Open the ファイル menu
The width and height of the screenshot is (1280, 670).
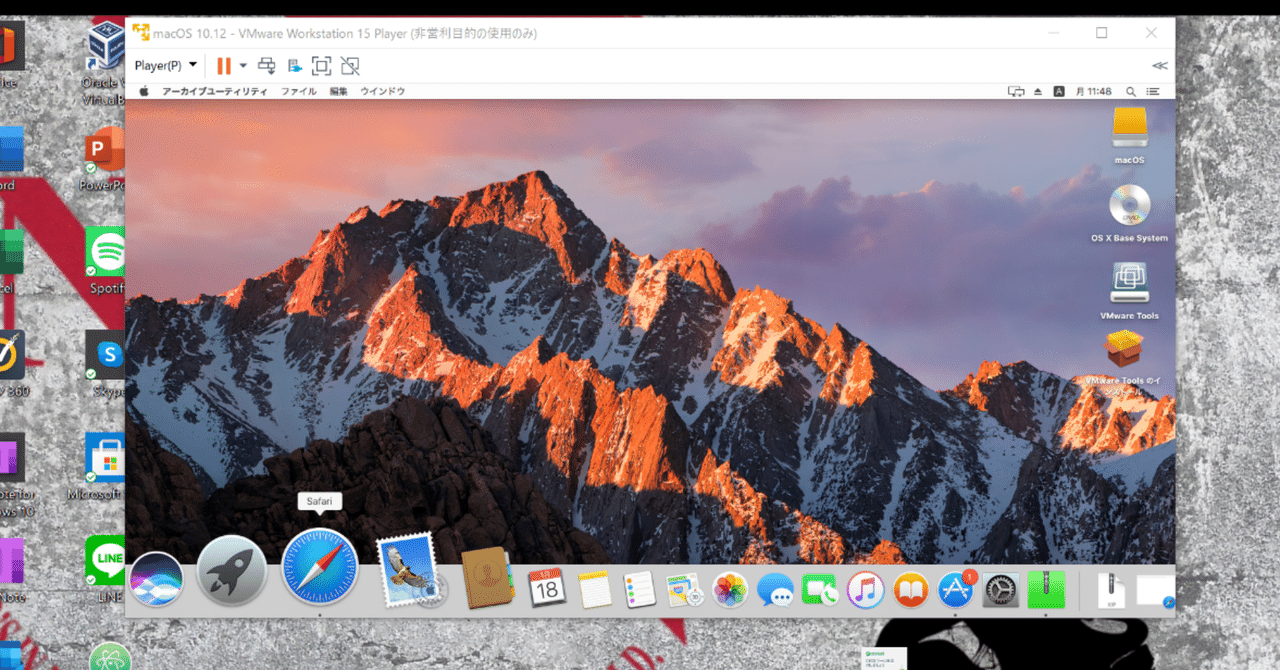[x=298, y=91]
